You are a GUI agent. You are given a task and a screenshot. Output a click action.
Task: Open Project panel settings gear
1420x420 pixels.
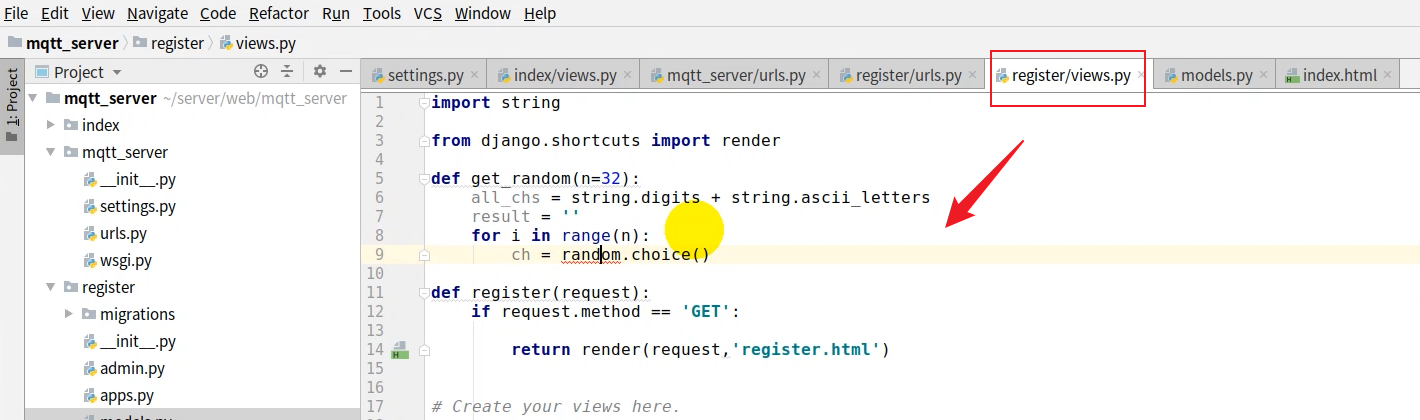click(320, 71)
